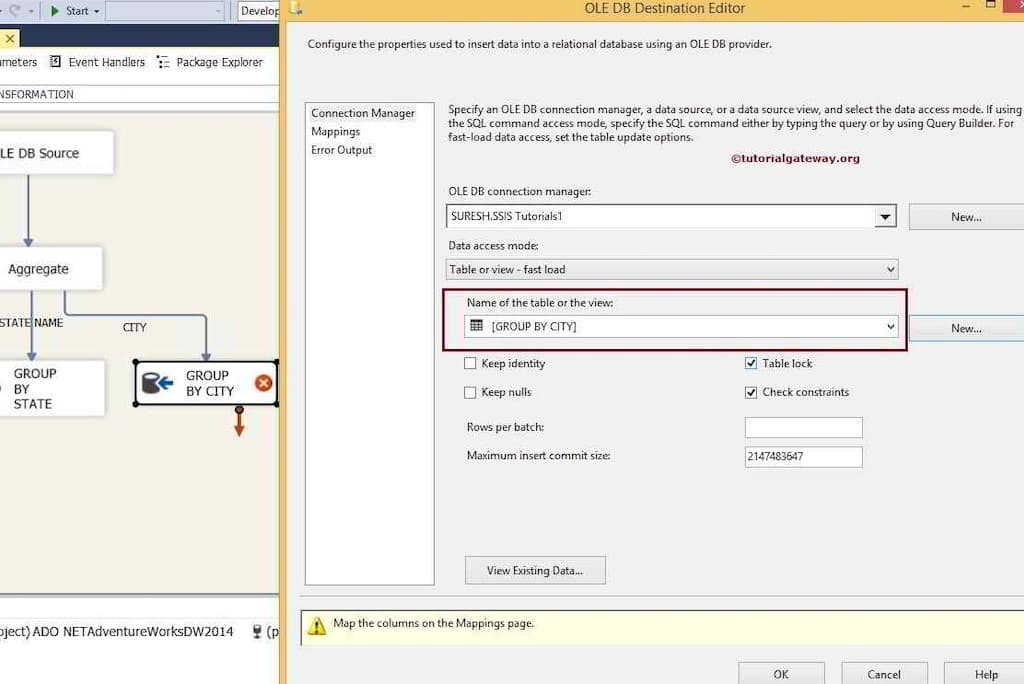Uncheck the Check constraints option
1024x684 pixels.
click(x=751, y=392)
